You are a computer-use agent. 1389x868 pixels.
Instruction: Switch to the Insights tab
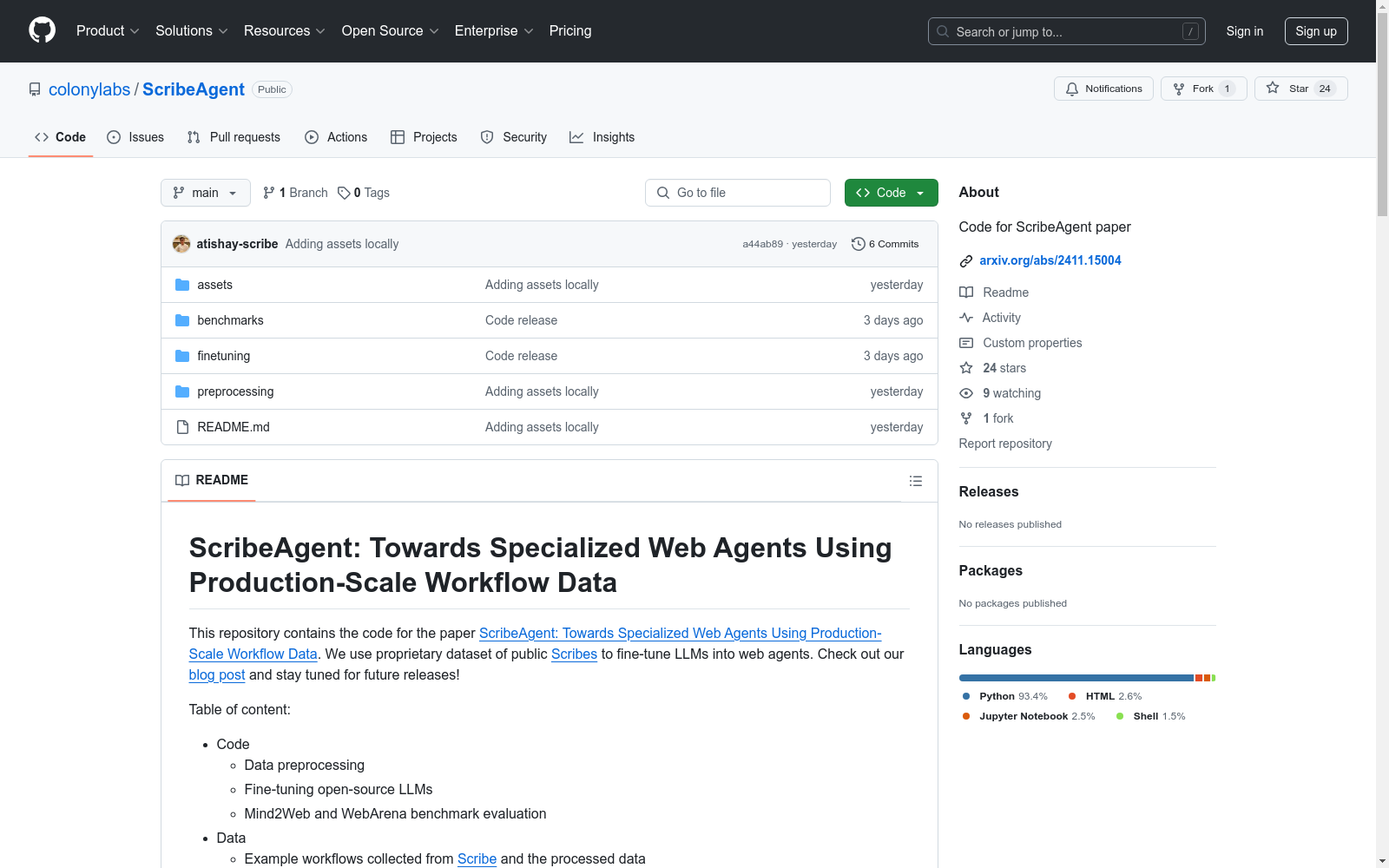[x=602, y=137]
